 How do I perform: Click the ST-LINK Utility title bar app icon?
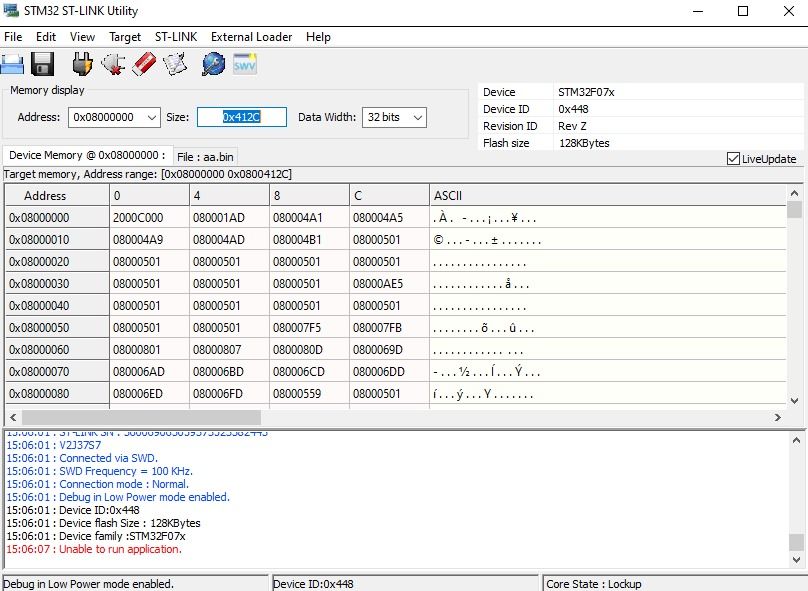coord(10,10)
